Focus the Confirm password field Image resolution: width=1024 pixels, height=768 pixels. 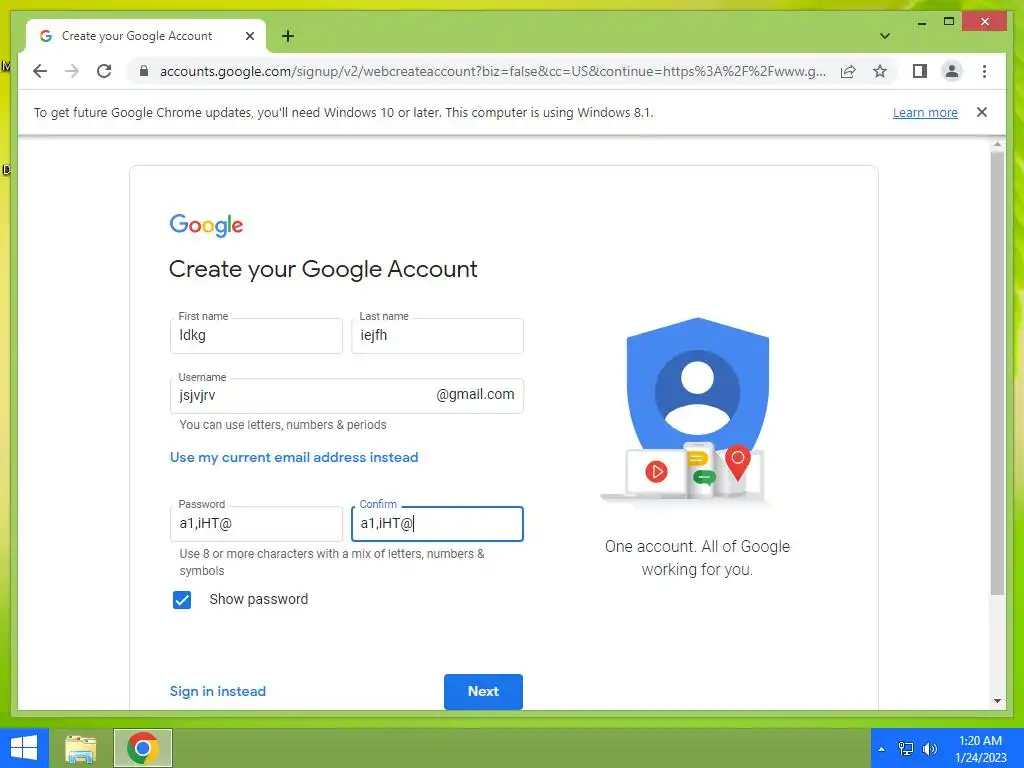[437, 524]
